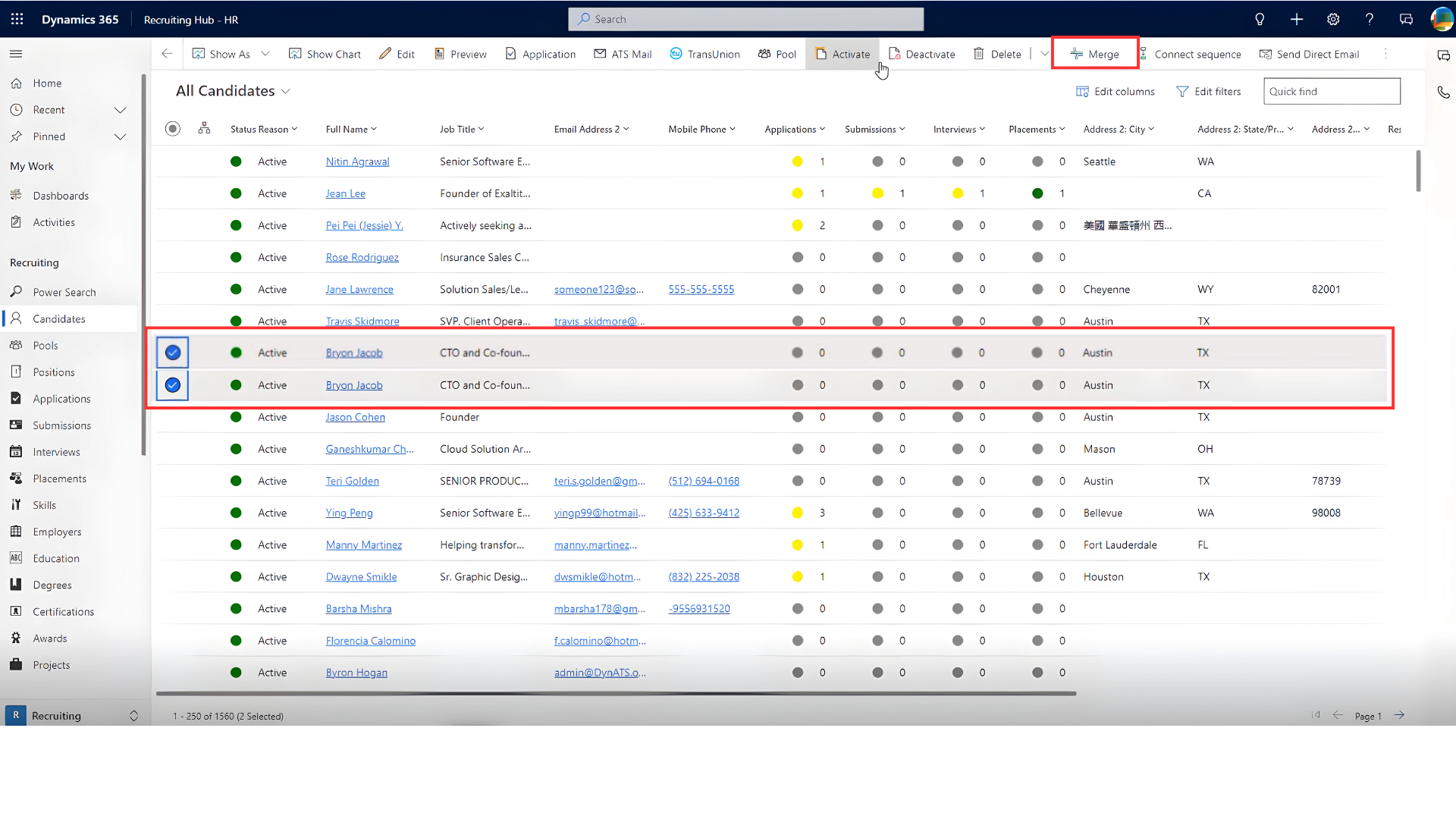
Task: Click the lightbulb assistant icon
Action: [1260, 19]
